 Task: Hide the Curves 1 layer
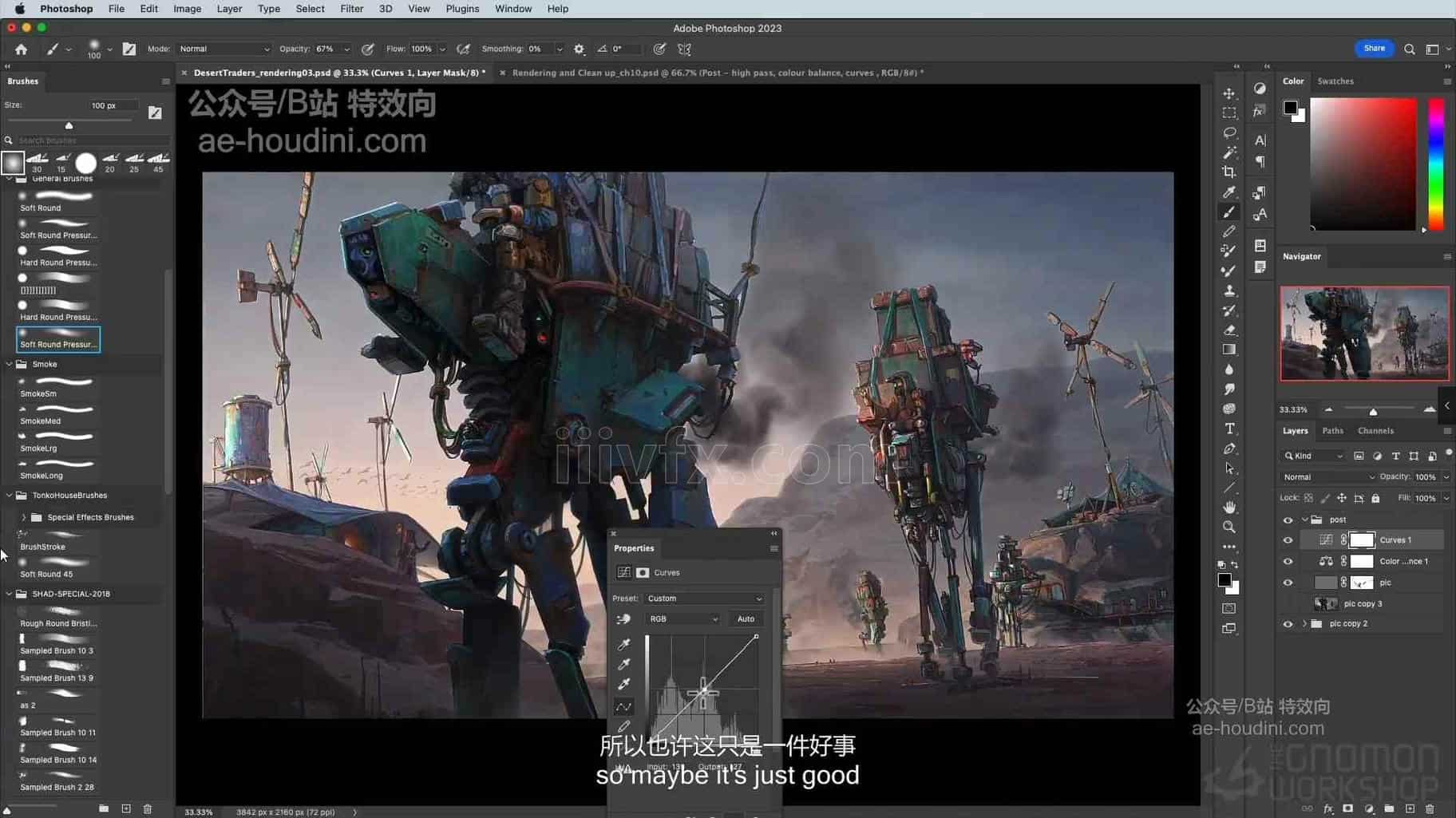1288,540
